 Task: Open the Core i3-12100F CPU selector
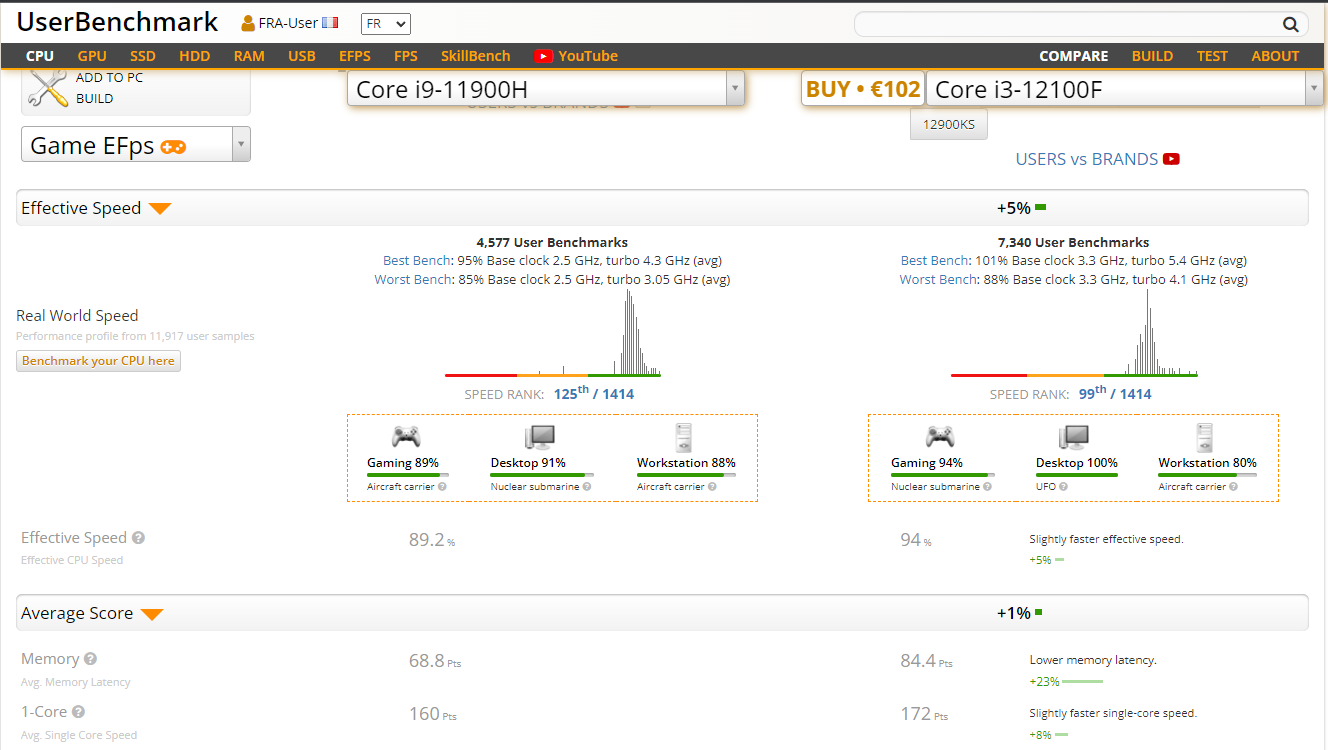(1125, 90)
